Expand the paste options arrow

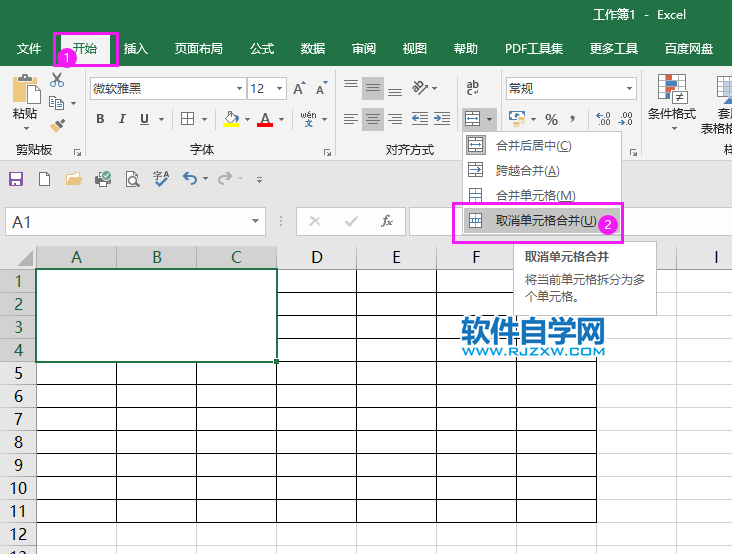click(x=26, y=128)
